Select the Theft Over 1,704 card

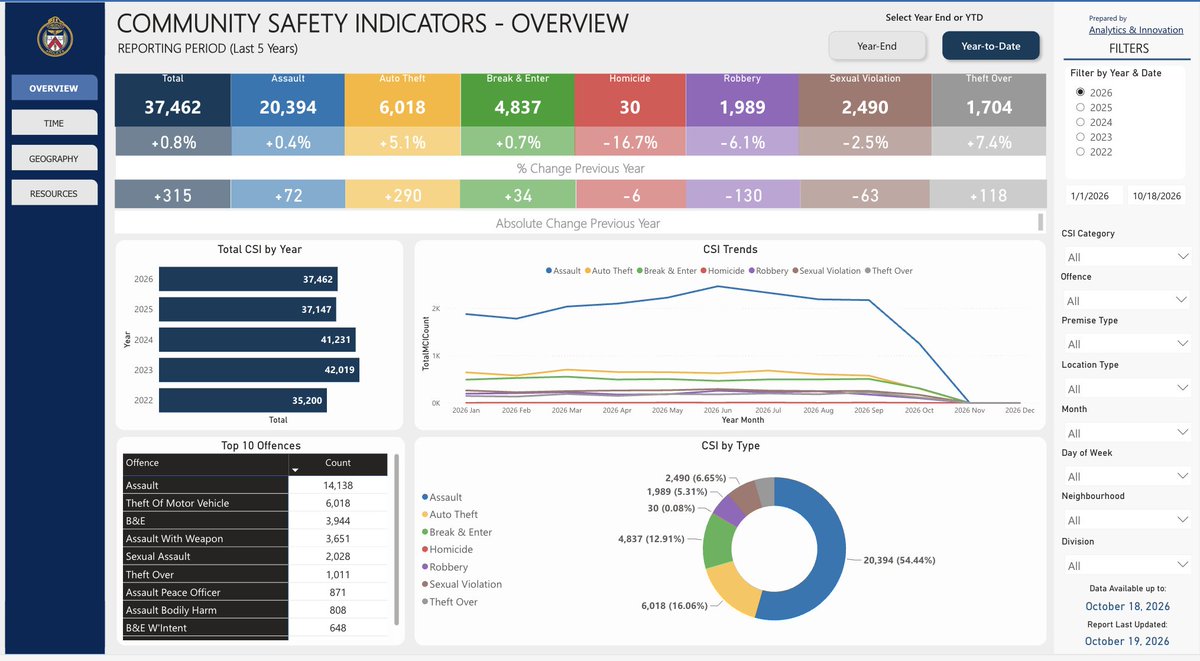click(988, 99)
